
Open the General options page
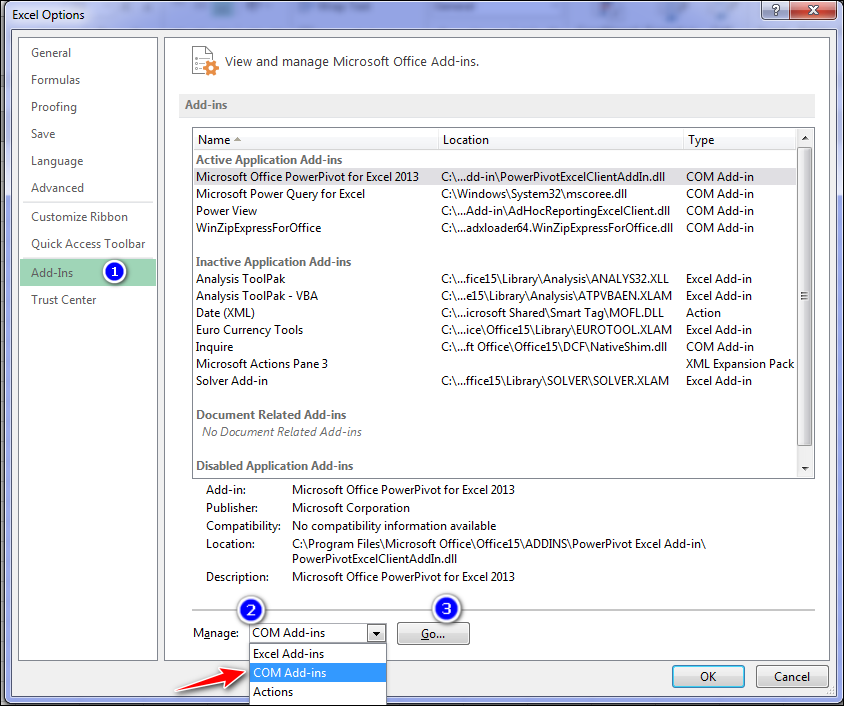pos(50,52)
